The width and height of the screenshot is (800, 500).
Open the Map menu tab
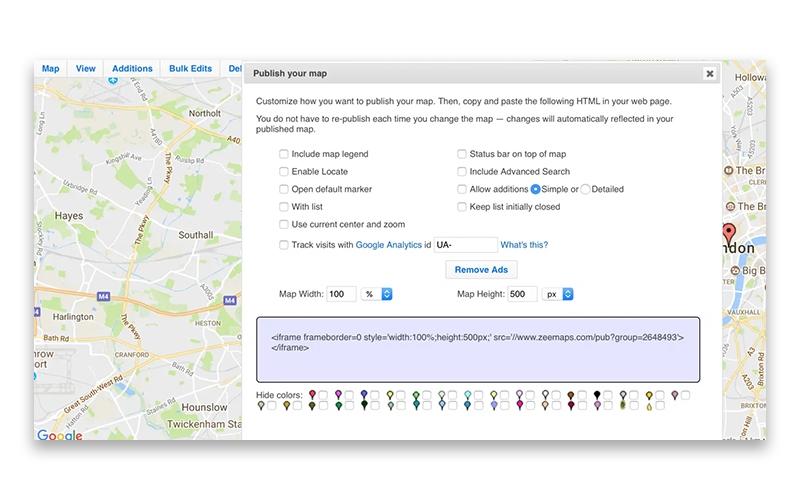coord(51,68)
